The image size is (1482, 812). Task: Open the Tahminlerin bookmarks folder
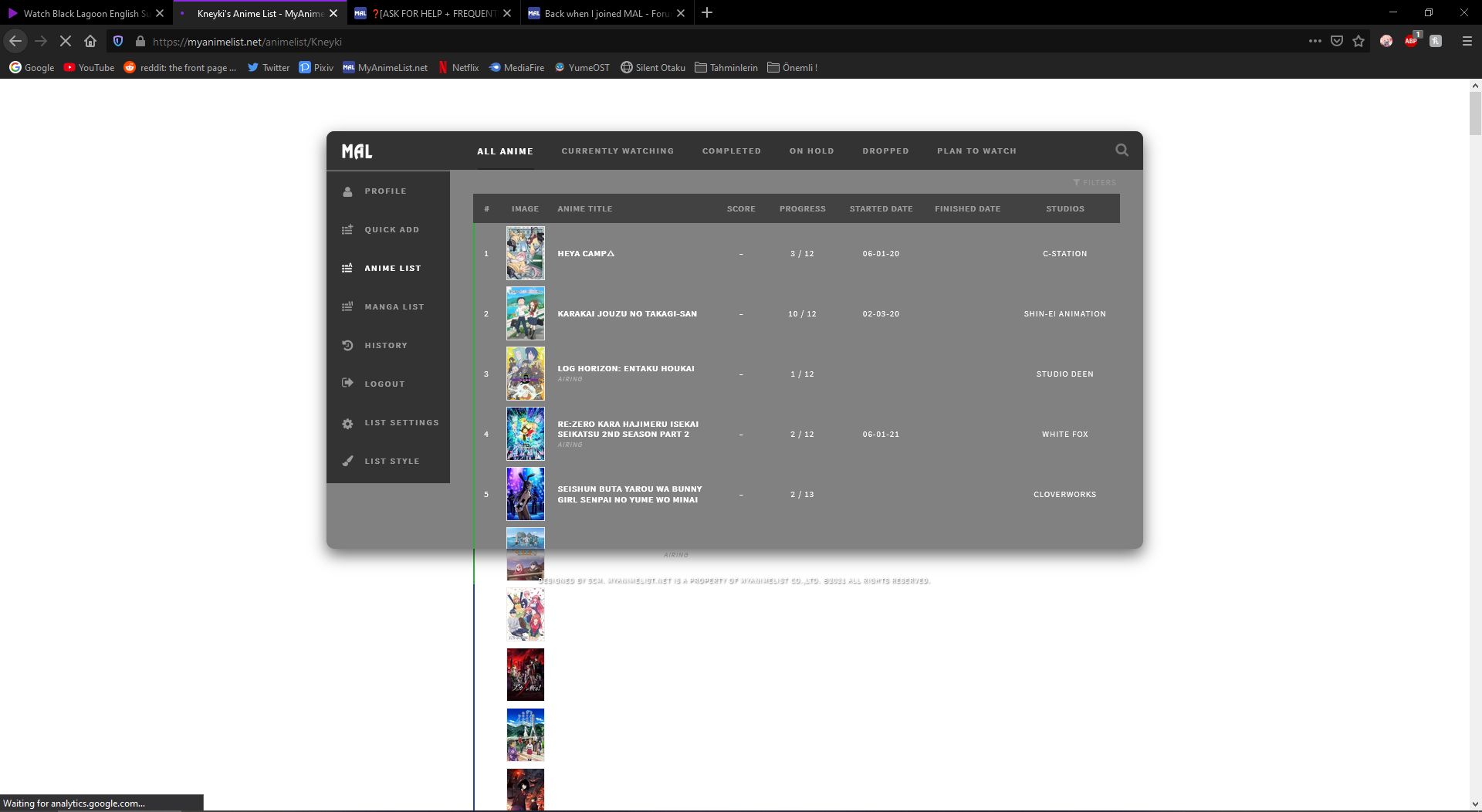point(726,68)
